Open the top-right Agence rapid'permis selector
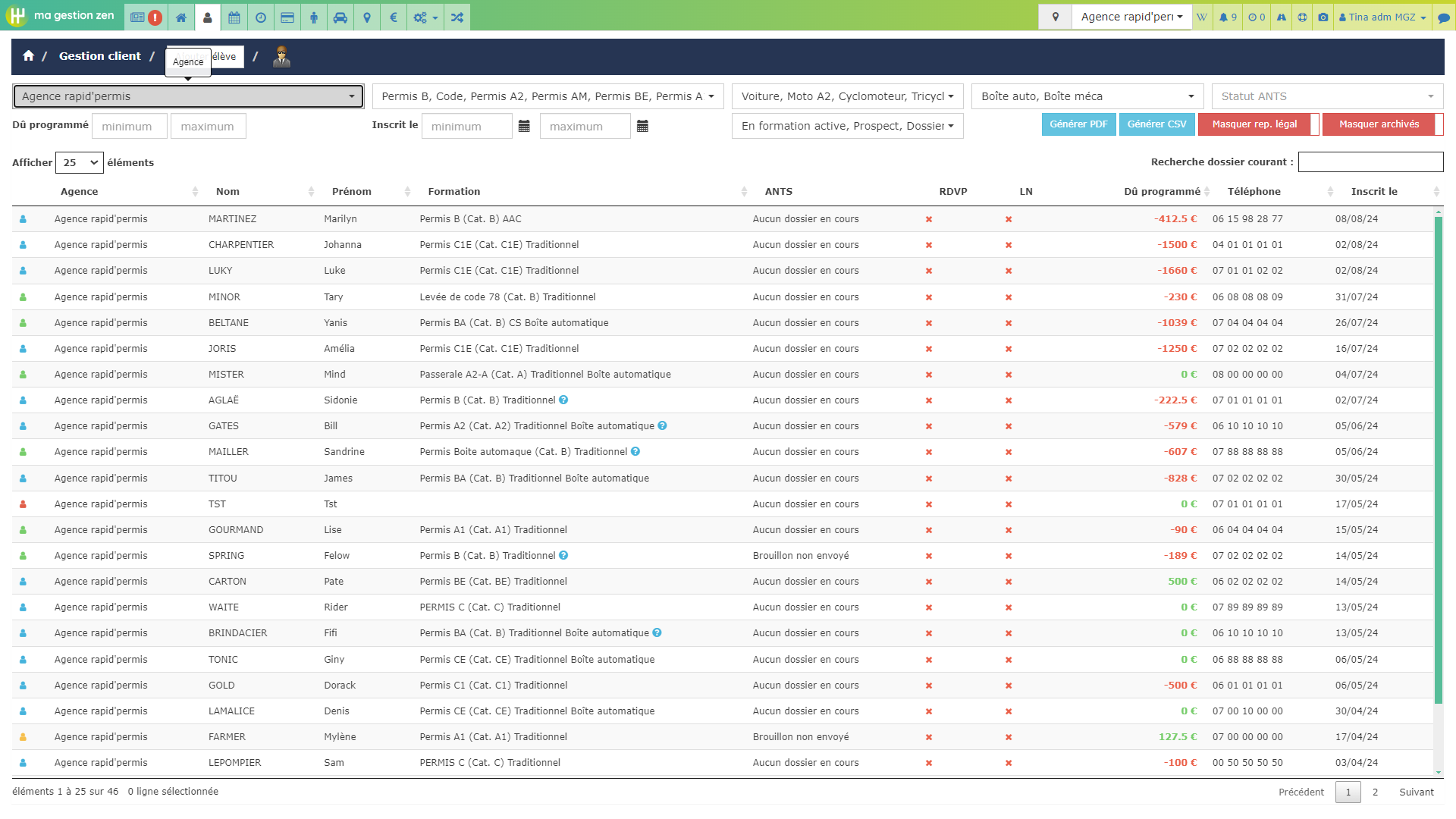 [x=1131, y=17]
